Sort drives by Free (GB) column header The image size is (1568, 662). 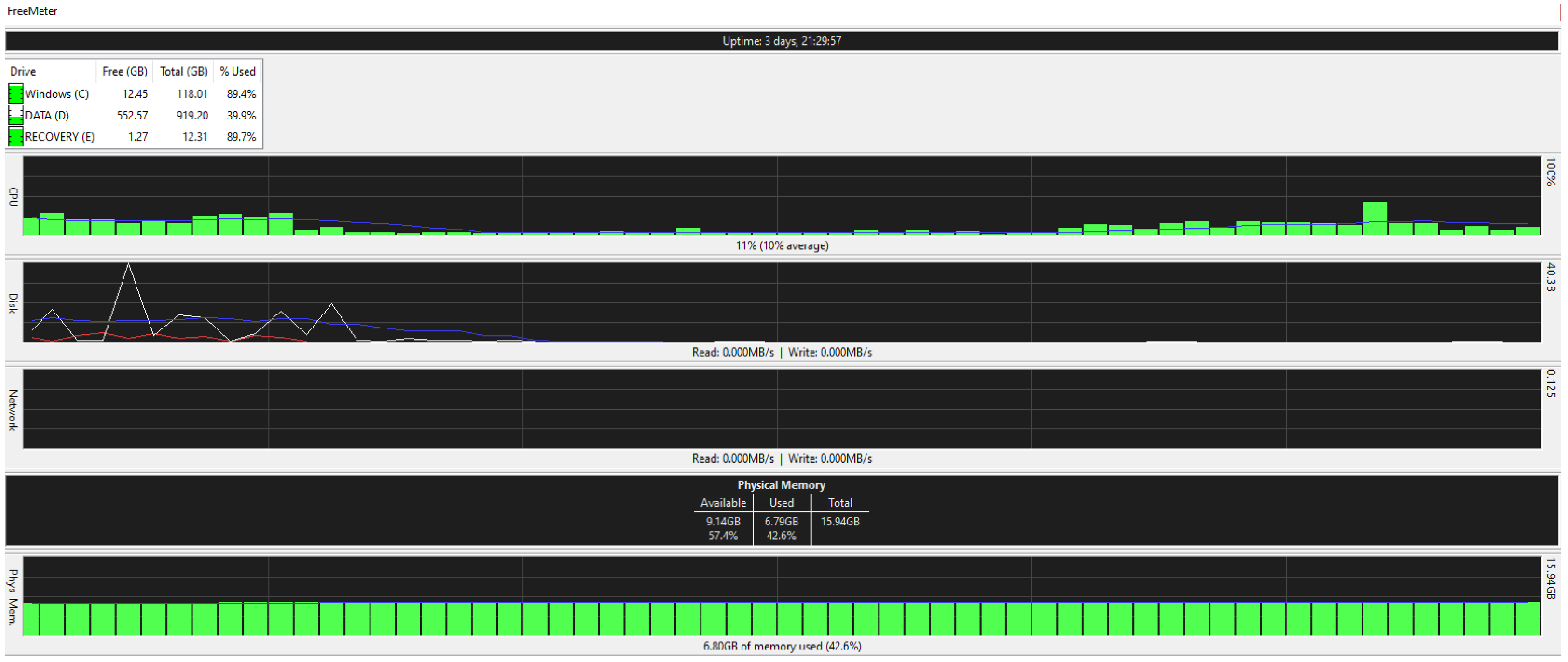click(124, 71)
